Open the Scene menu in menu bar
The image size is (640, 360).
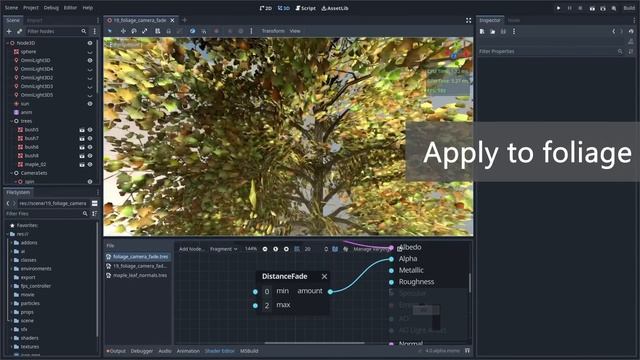point(11,8)
